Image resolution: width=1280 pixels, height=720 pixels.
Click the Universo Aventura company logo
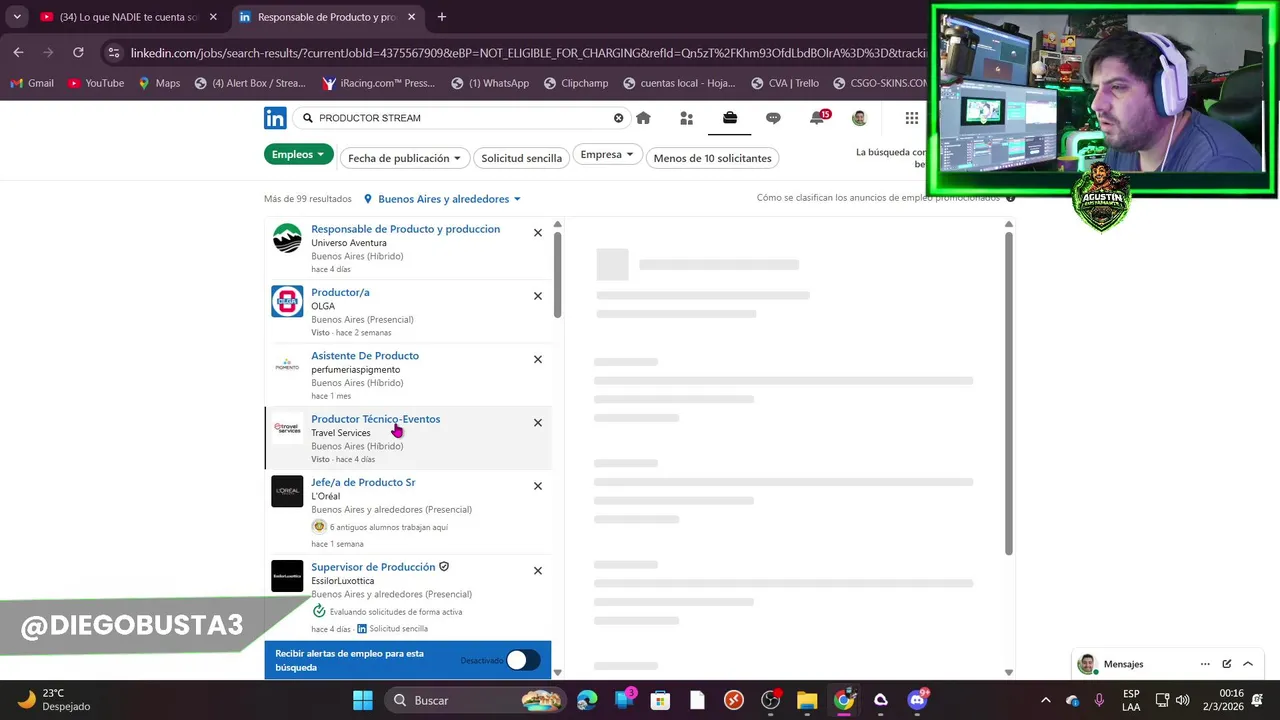point(287,238)
